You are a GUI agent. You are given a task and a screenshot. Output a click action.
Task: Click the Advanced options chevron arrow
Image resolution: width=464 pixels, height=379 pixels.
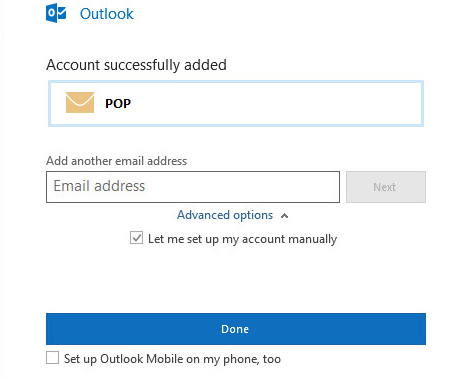click(x=284, y=216)
